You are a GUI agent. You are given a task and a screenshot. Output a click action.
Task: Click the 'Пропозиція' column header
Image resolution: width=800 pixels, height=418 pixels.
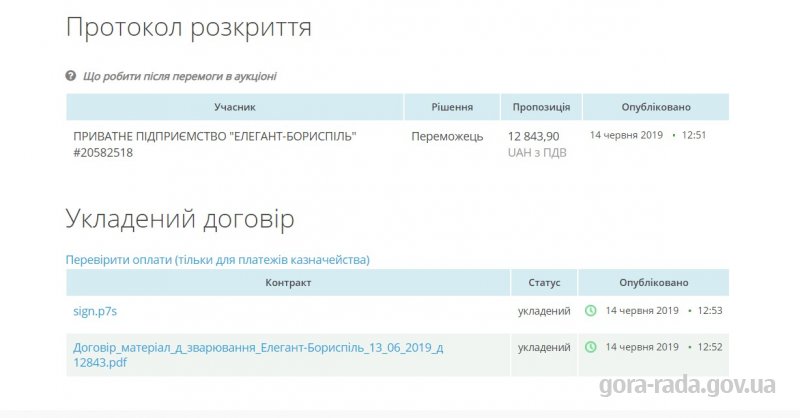coord(541,107)
